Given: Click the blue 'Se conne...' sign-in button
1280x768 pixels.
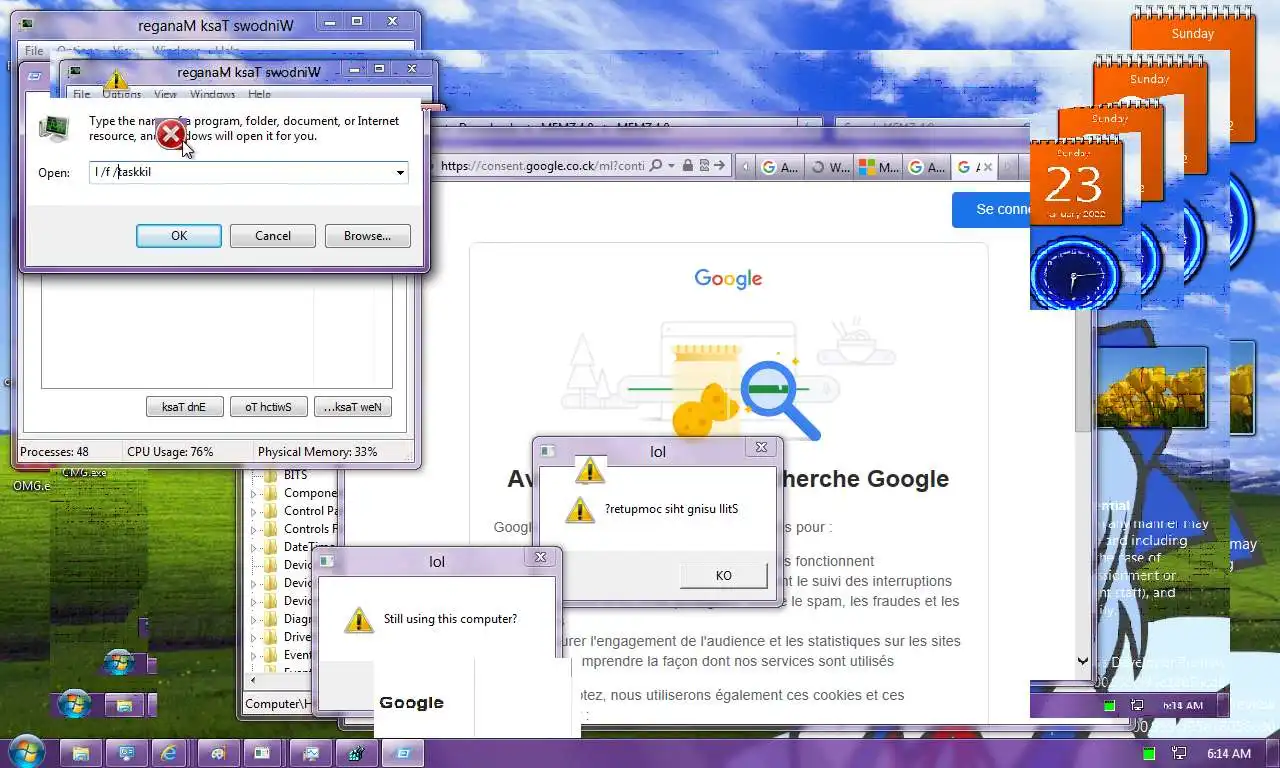Looking at the screenshot, I should pos(992,209).
